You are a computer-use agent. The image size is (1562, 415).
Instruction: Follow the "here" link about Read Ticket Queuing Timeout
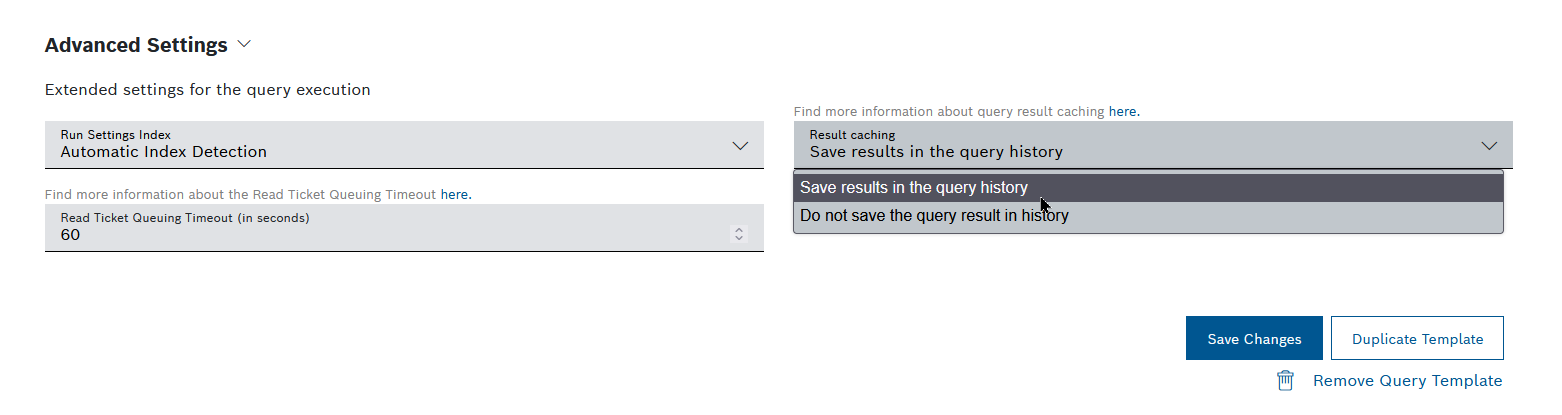tap(455, 194)
